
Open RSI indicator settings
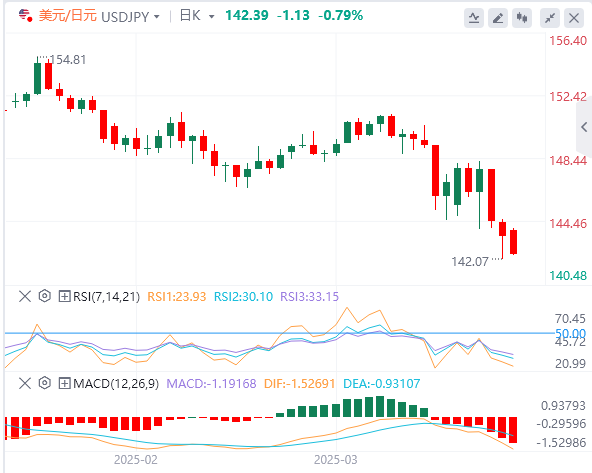pos(45,296)
